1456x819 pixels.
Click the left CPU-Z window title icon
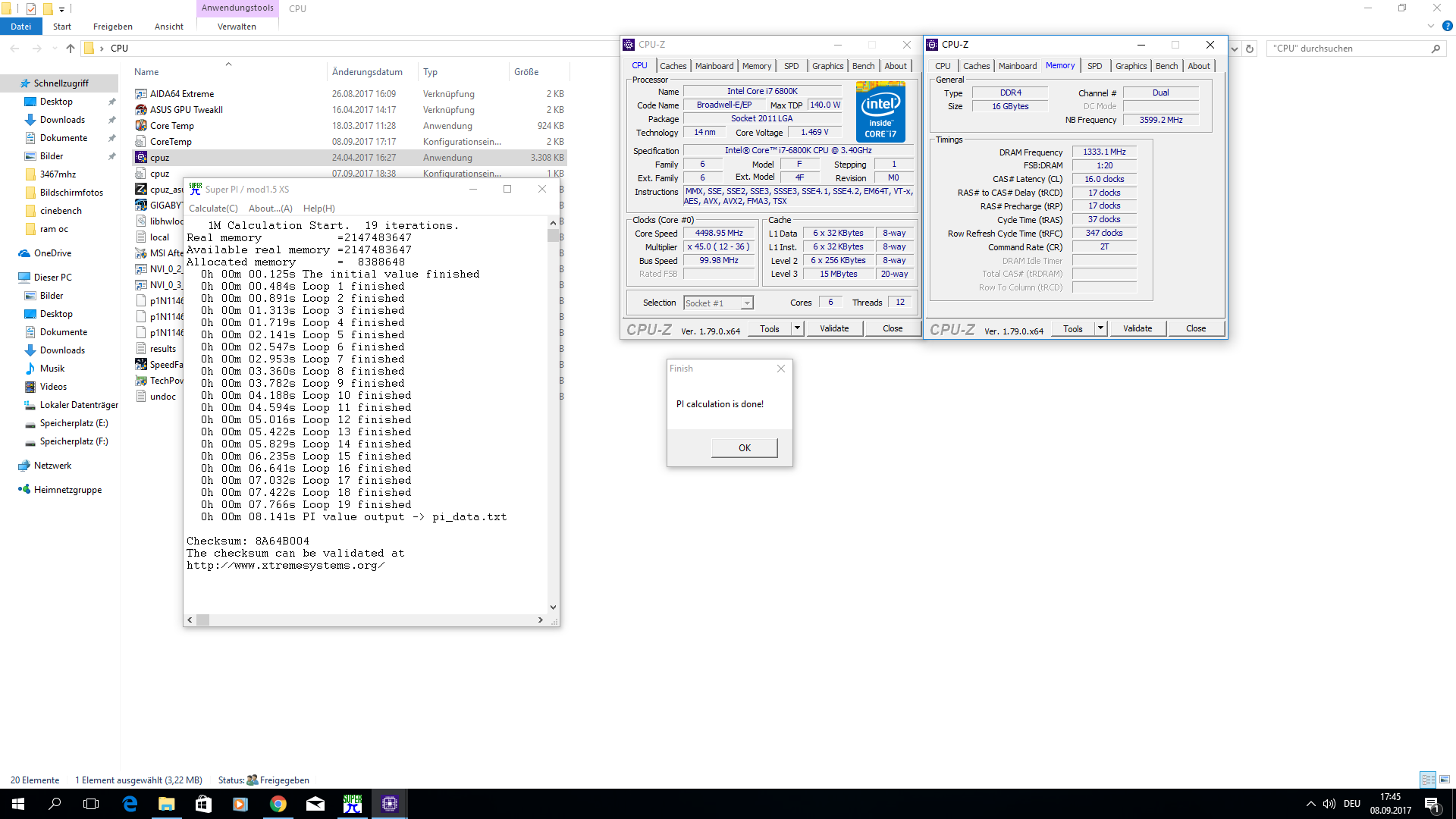pyautogui.click(x=629, y=45)
